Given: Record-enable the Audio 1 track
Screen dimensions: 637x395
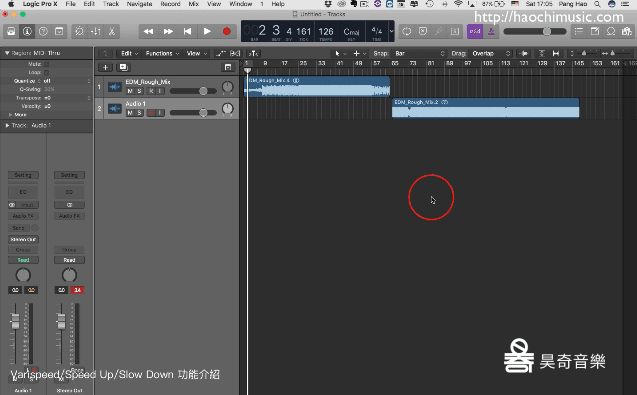Looking at the screenshot, I should tap(151, 113).
